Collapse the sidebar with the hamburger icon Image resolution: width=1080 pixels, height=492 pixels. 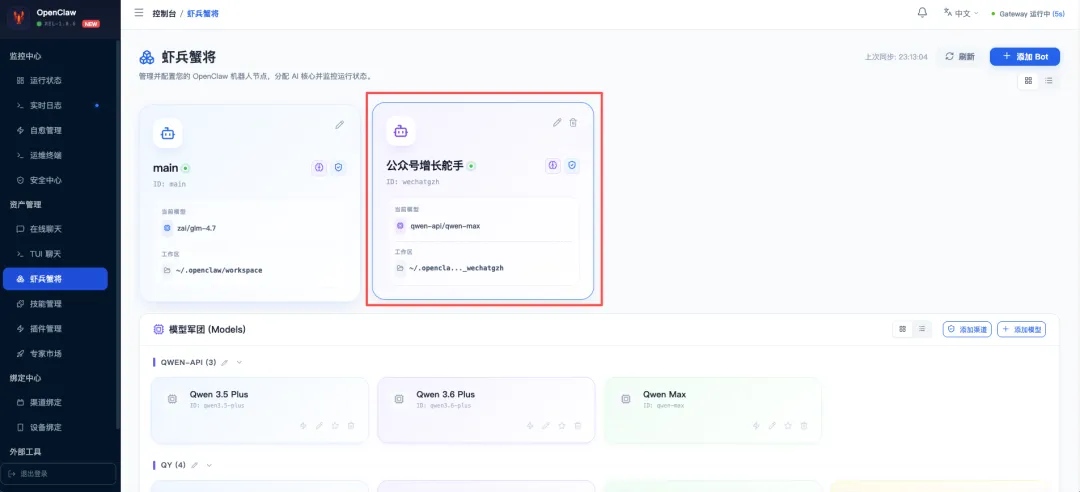click(139, 13)
